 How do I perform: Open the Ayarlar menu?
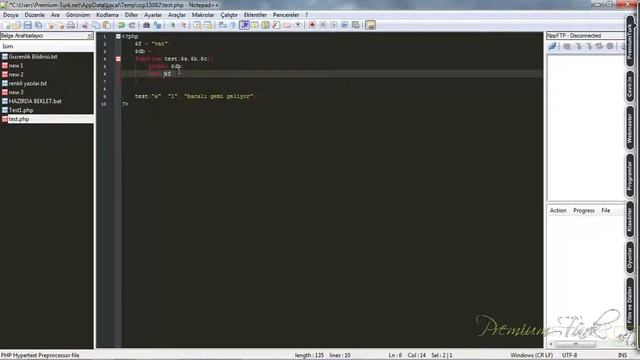153,15
